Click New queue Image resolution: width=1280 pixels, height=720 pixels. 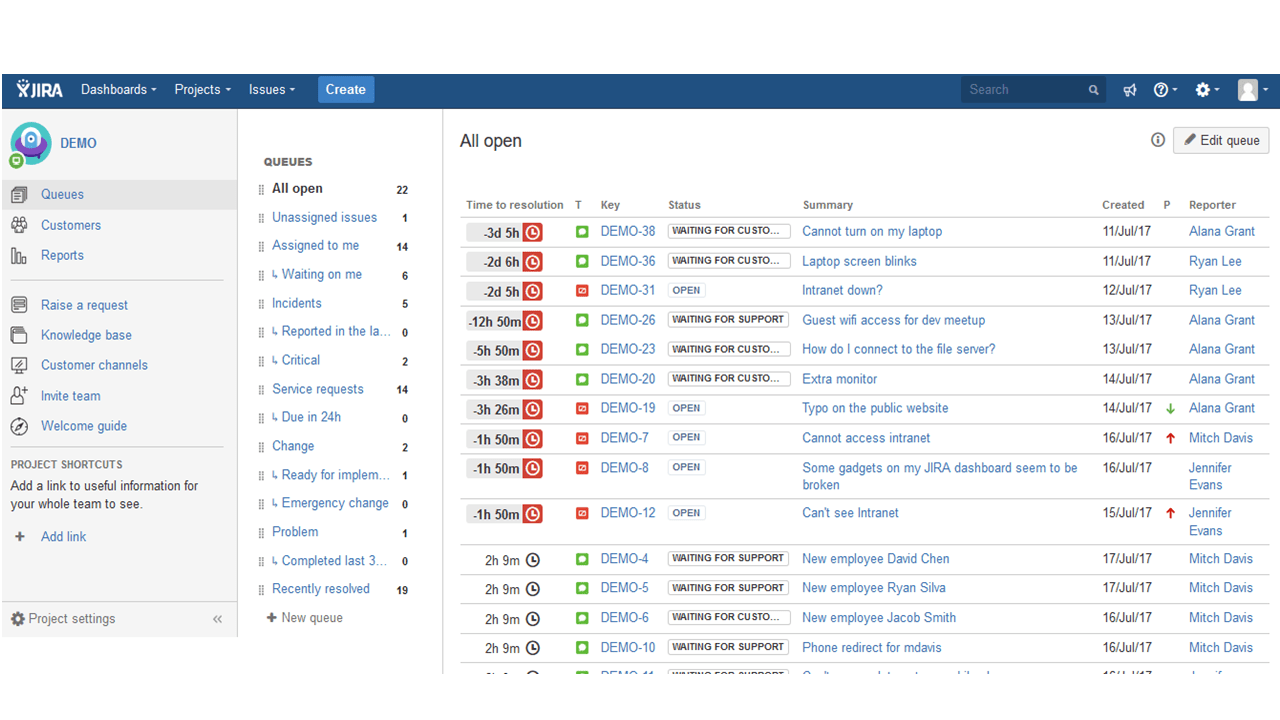pyautogui.click(x=305, y=618)
